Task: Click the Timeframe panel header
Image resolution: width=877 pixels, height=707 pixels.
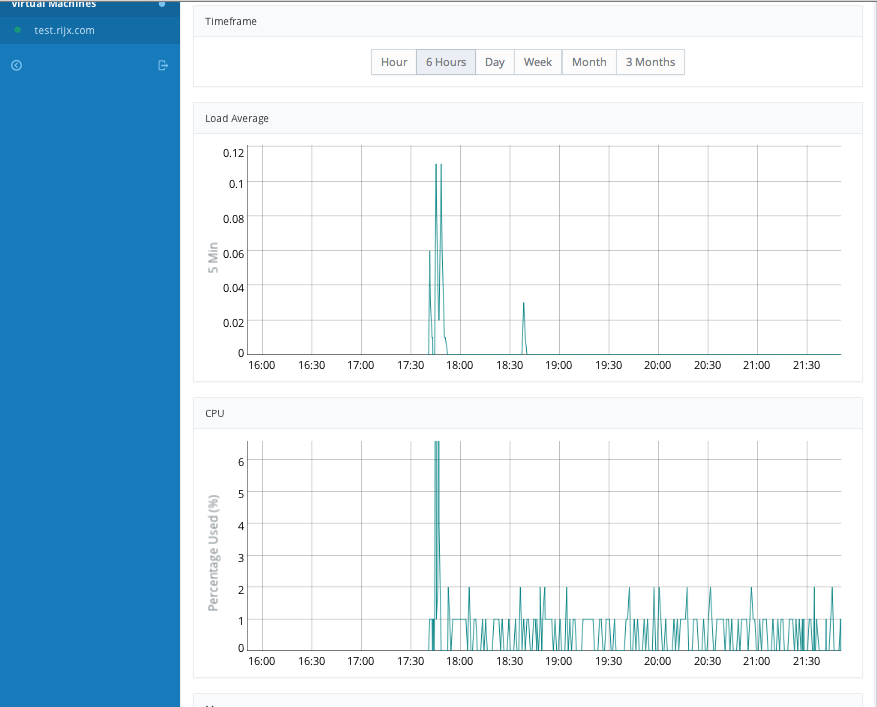Action: (x=527, y=21)
